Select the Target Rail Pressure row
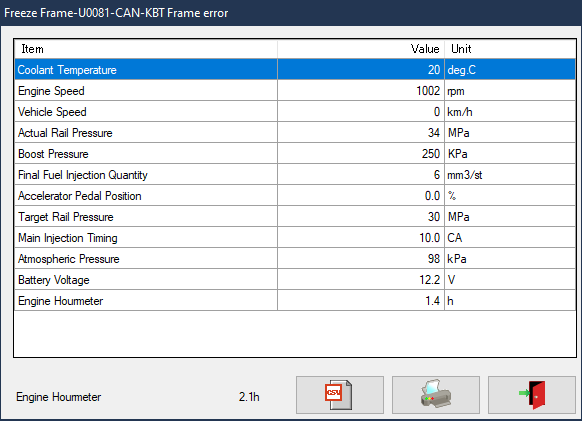This screenshot has width=582, height=421. [295, 216]
